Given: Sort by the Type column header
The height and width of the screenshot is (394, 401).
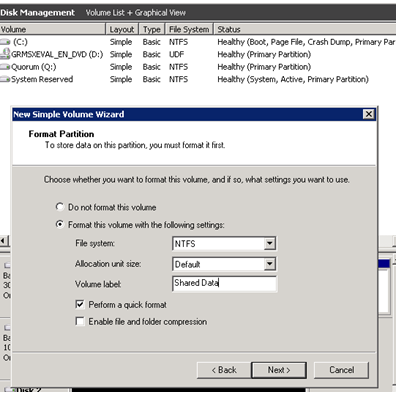Looking at the screenshot, I should [152, 29].
